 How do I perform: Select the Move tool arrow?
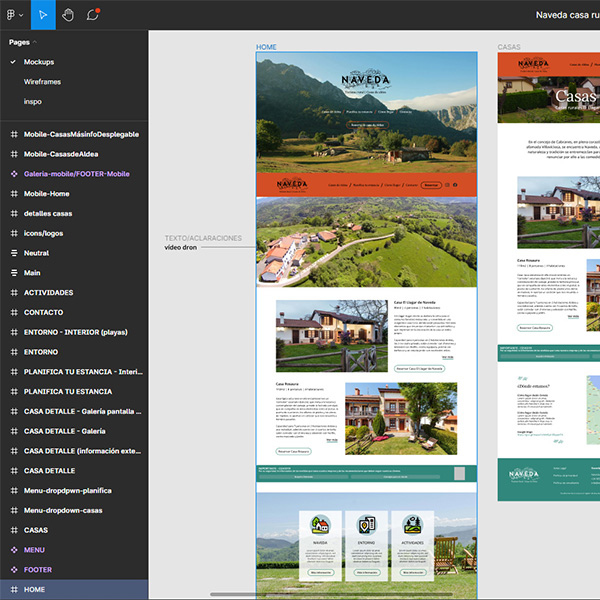click(x=43, y=15)
